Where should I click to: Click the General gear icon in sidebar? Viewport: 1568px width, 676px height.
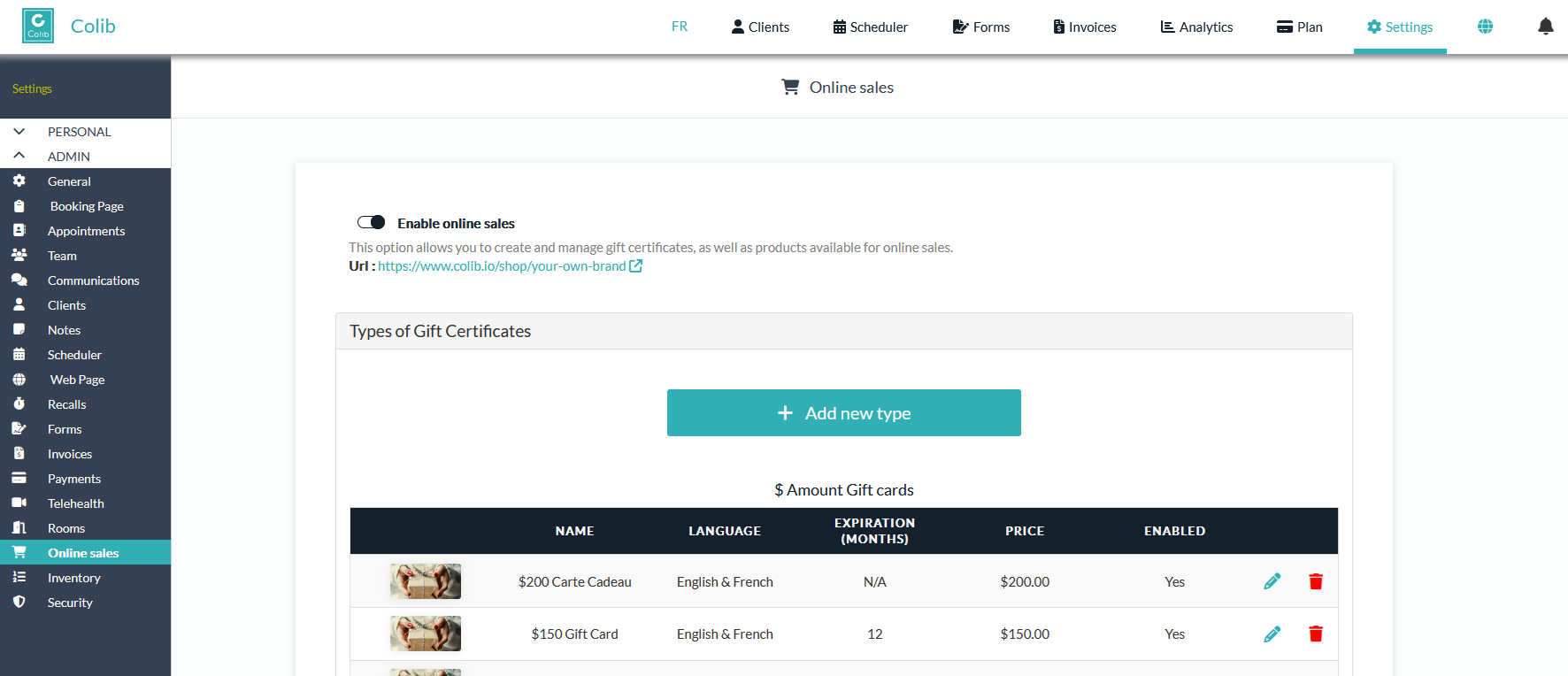click(19, 181)
